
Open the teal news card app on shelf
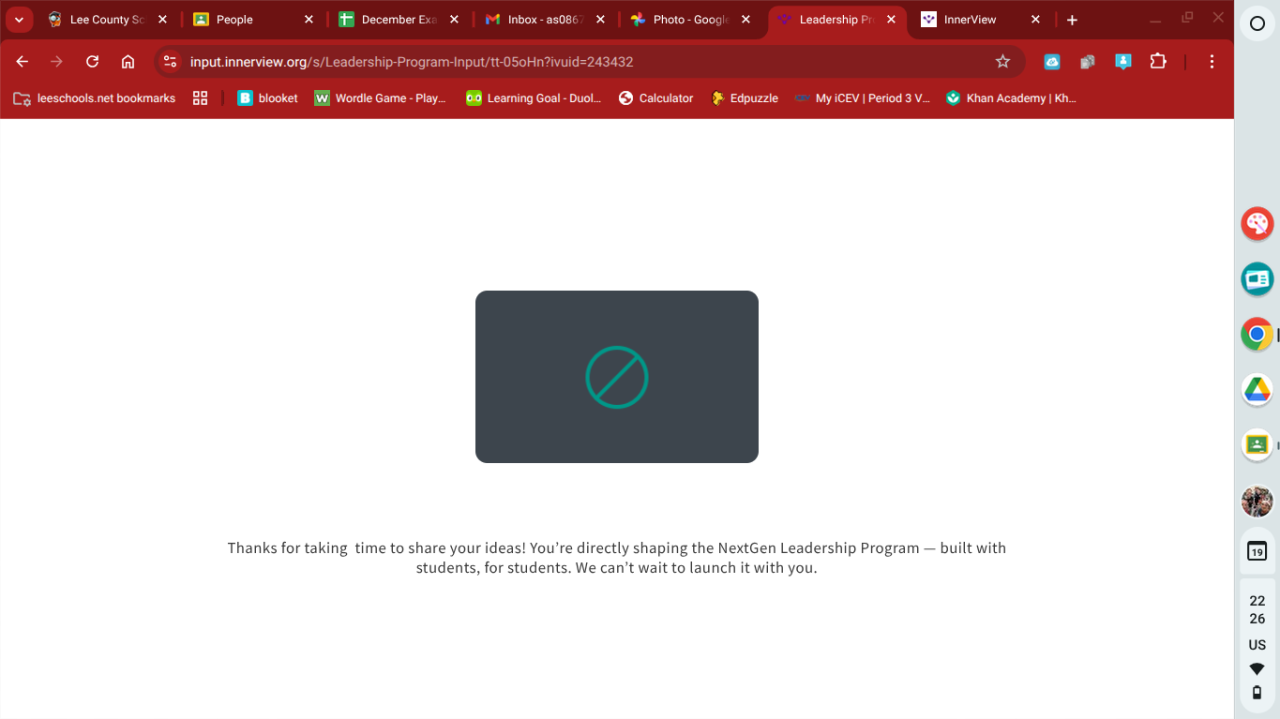pos(1257,279)
